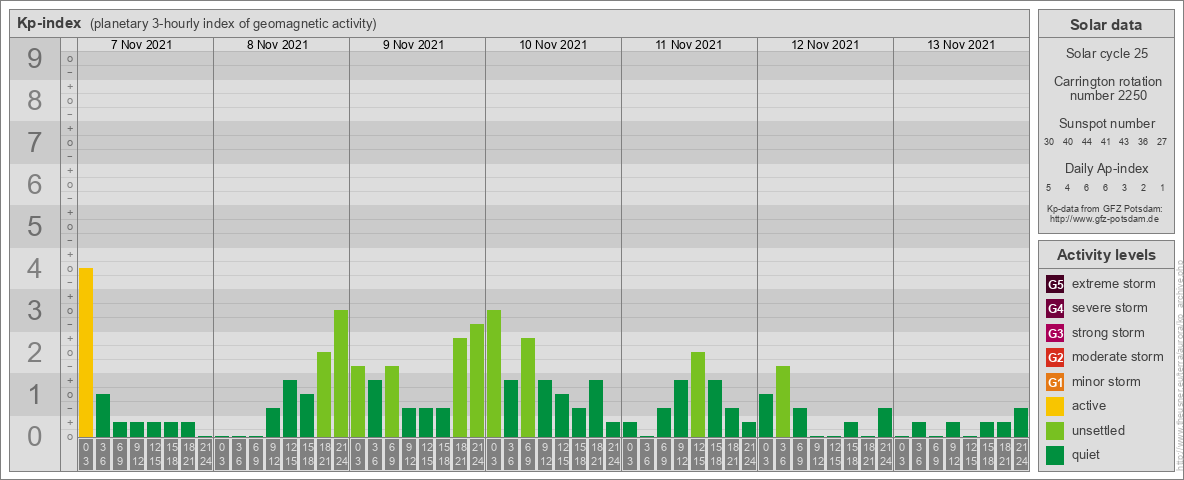The image size is (1184, 480).
Task: Select the 21-24 bar on 9 Nov 2021
Action: (476, 380)
